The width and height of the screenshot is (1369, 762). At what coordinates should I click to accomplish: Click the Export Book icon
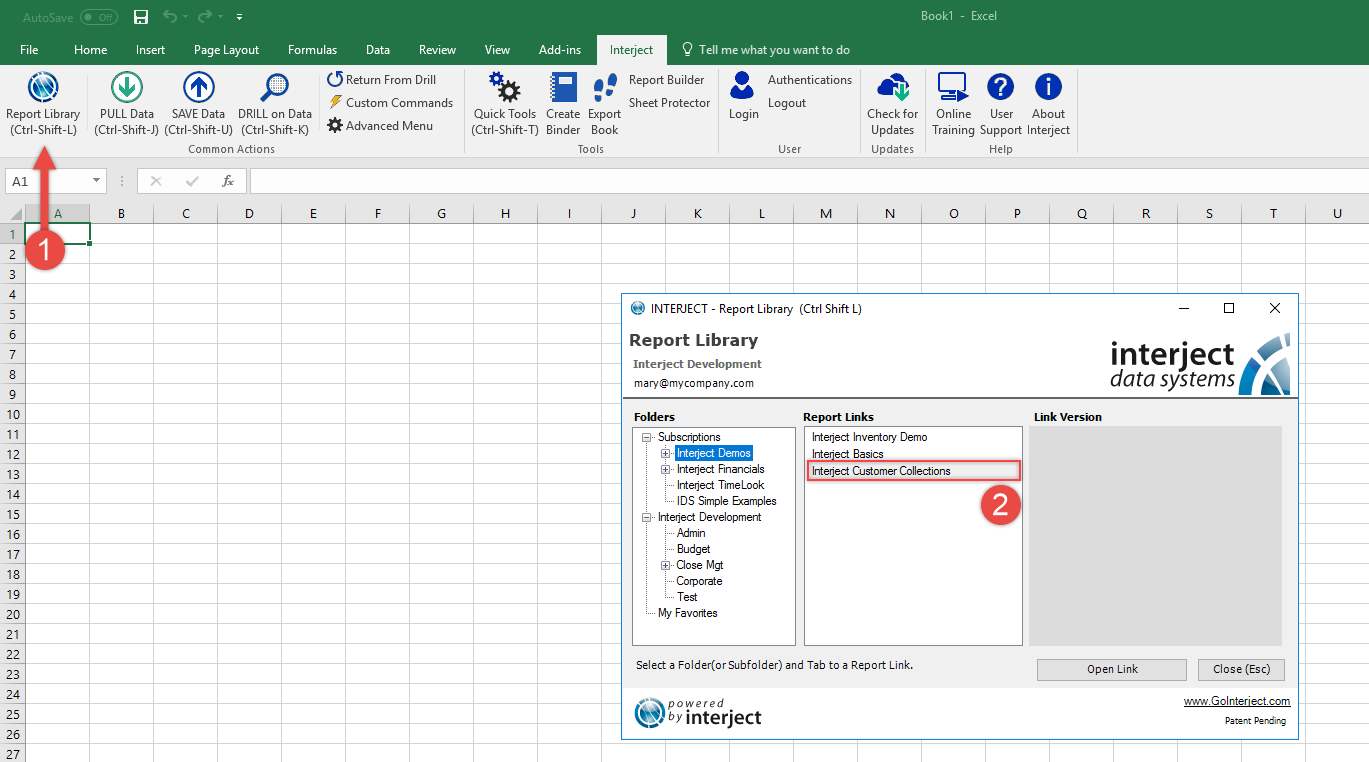coord(605,89)
